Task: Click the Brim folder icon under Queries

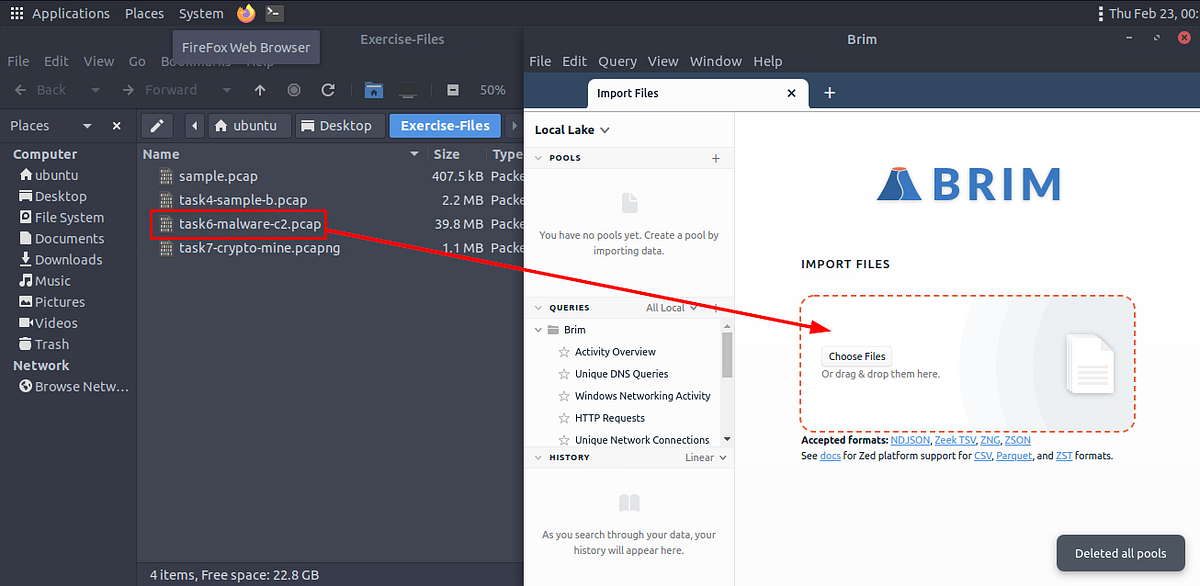Action: click(x=553, y=329)
